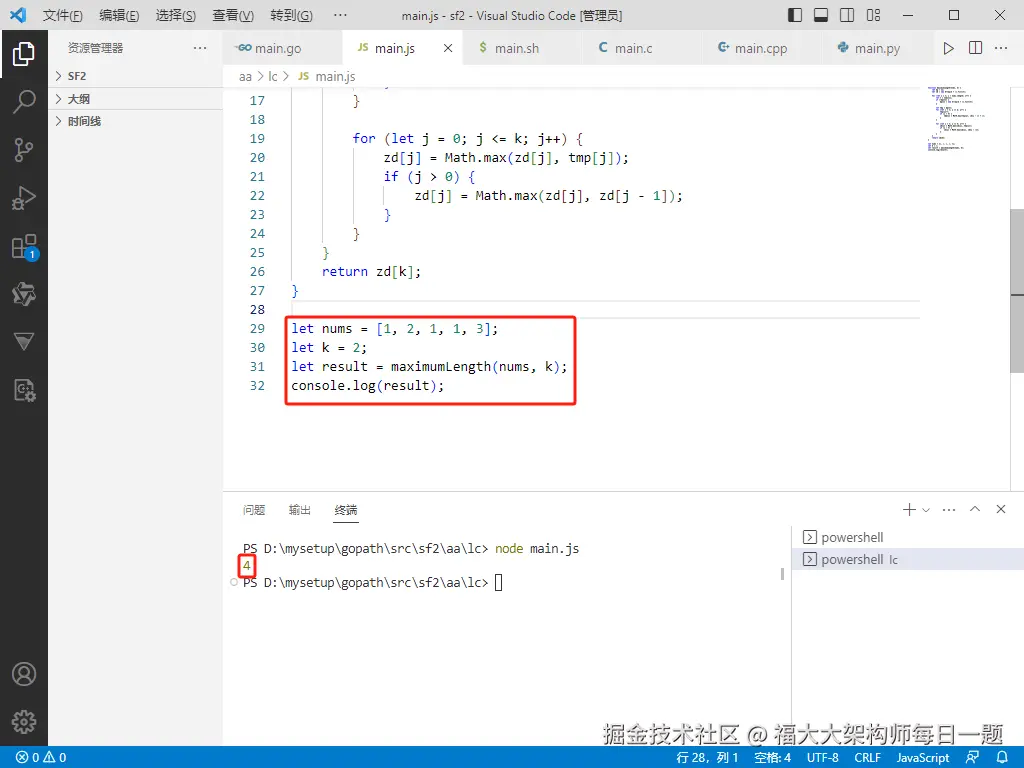Select the first powershell terminal
Image resolution: width=1024 pixels, height=768 pixels.
point(908,537)
